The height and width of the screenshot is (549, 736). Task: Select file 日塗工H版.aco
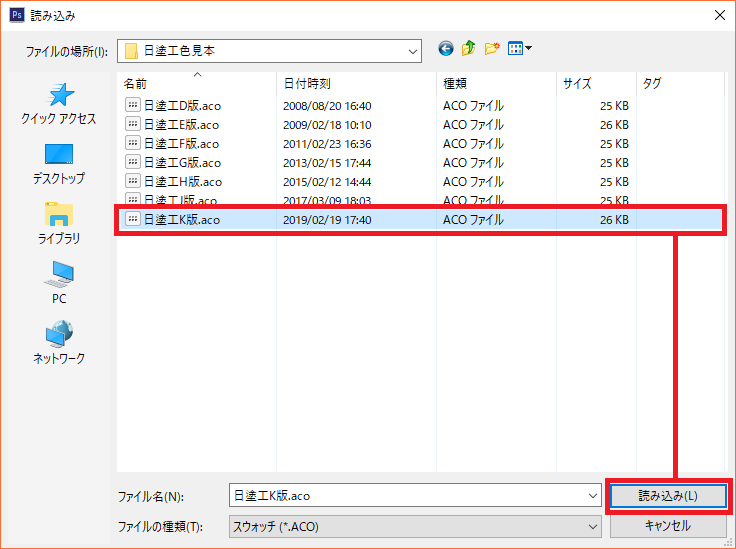[x=183, y=182]
